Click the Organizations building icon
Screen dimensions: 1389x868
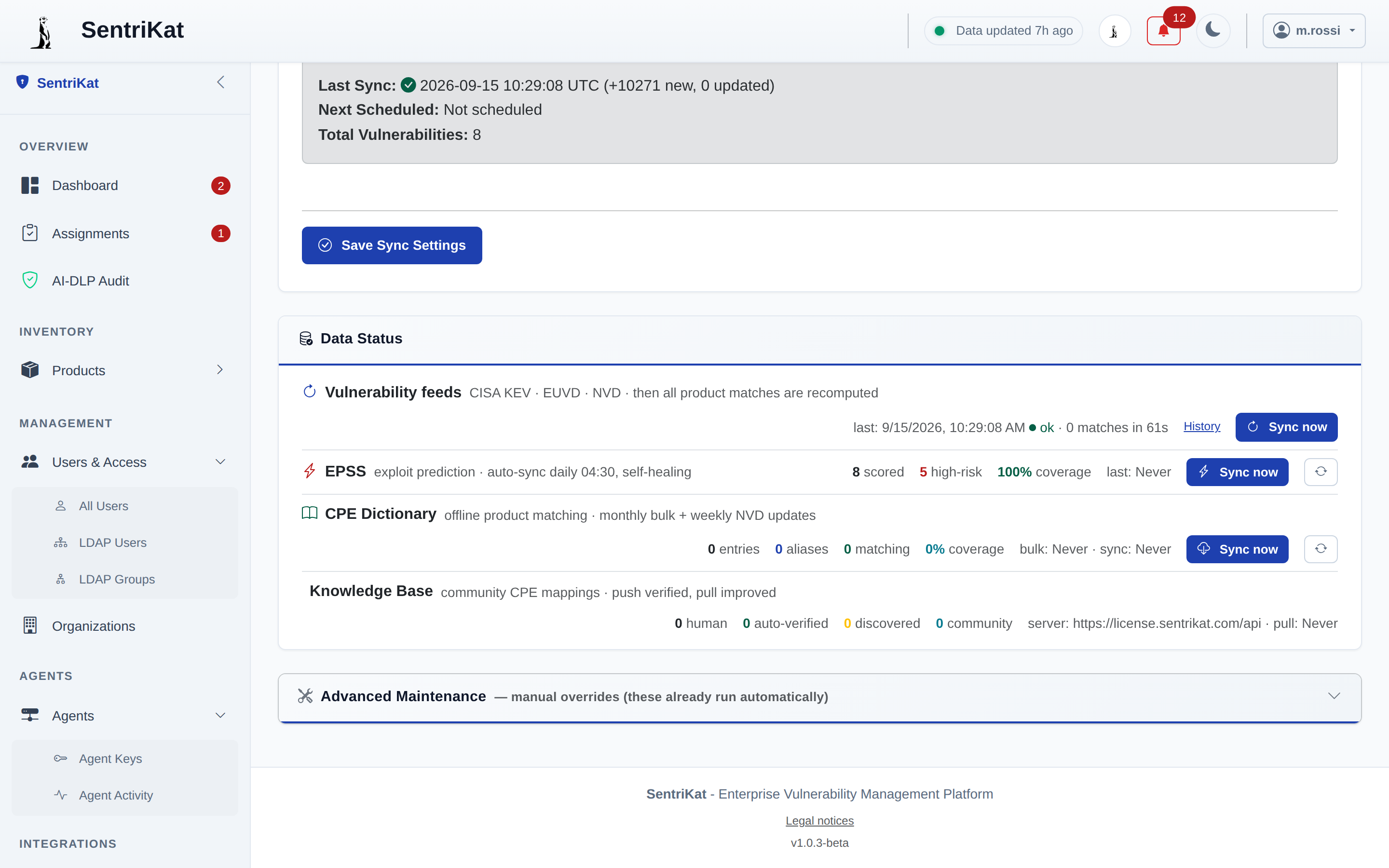coord(30,625)
